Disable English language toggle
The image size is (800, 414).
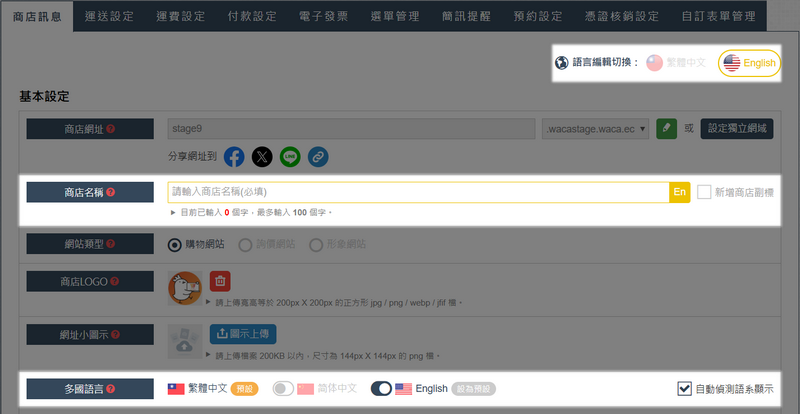tap(381, 389)
